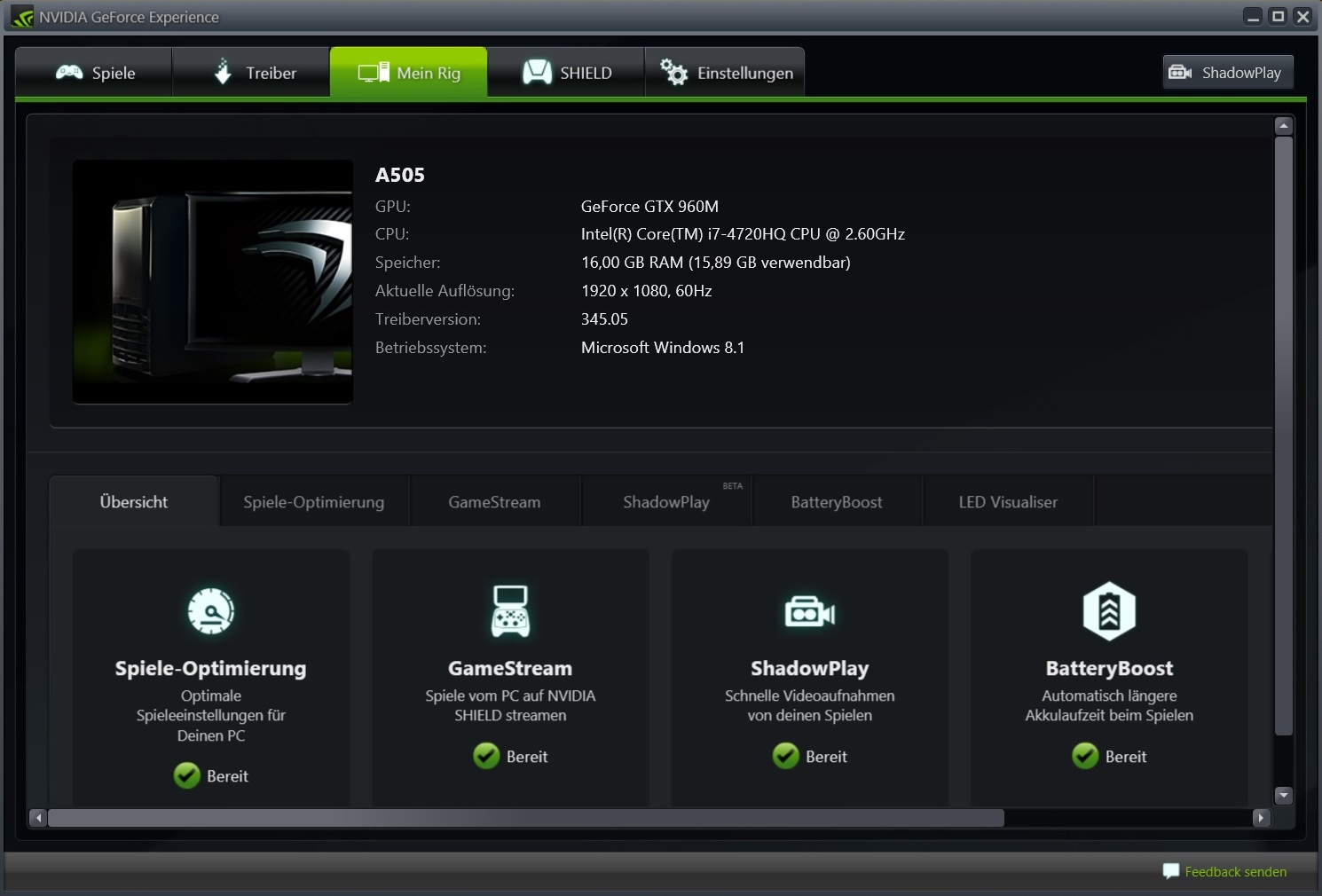Click the Spiele-Optimierung gauge icon
This screenshot has height=896, width=1322.
click(x=211, y=610)
